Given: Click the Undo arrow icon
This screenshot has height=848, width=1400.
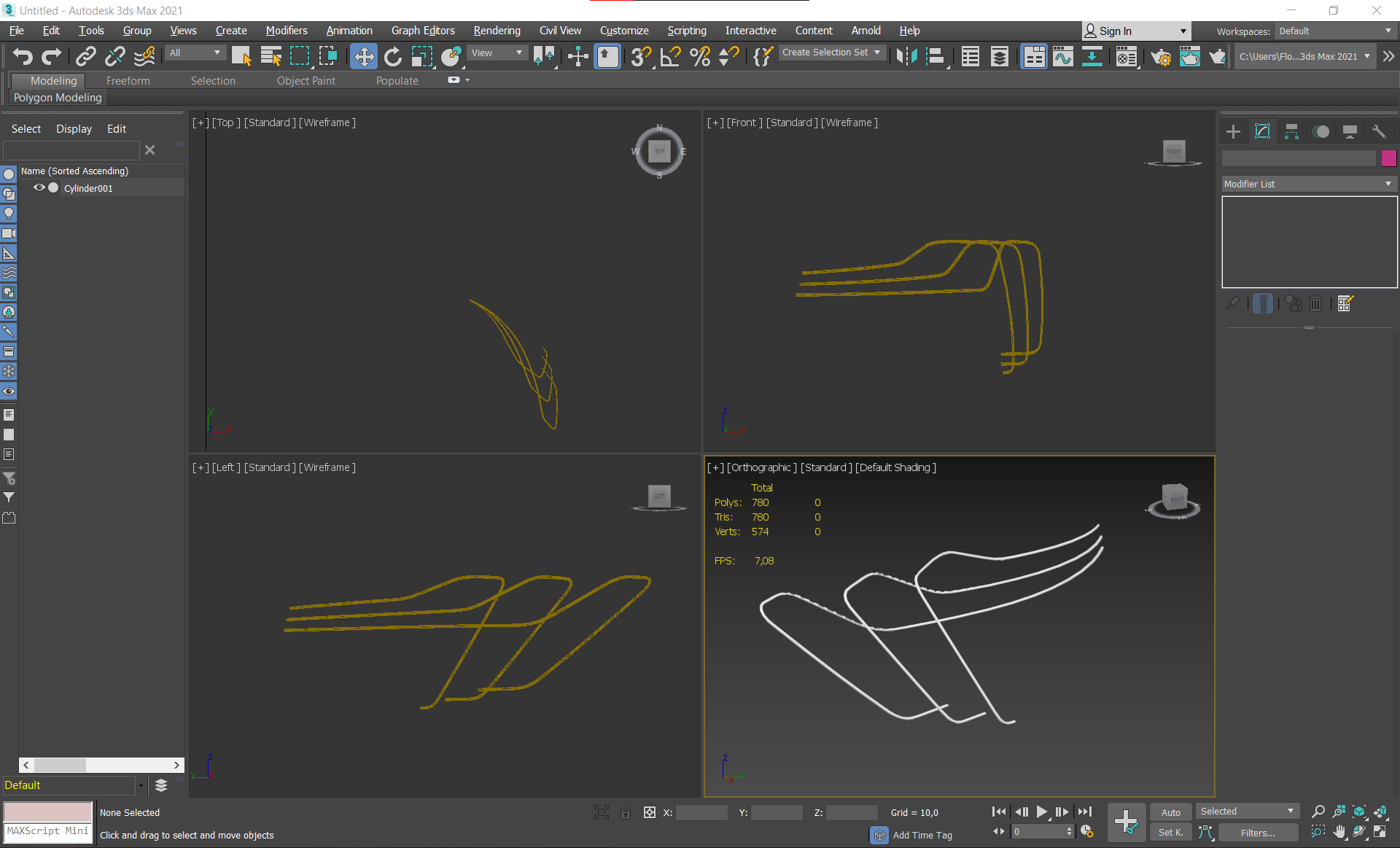Looking at the screenshot, I should (23, 56).
